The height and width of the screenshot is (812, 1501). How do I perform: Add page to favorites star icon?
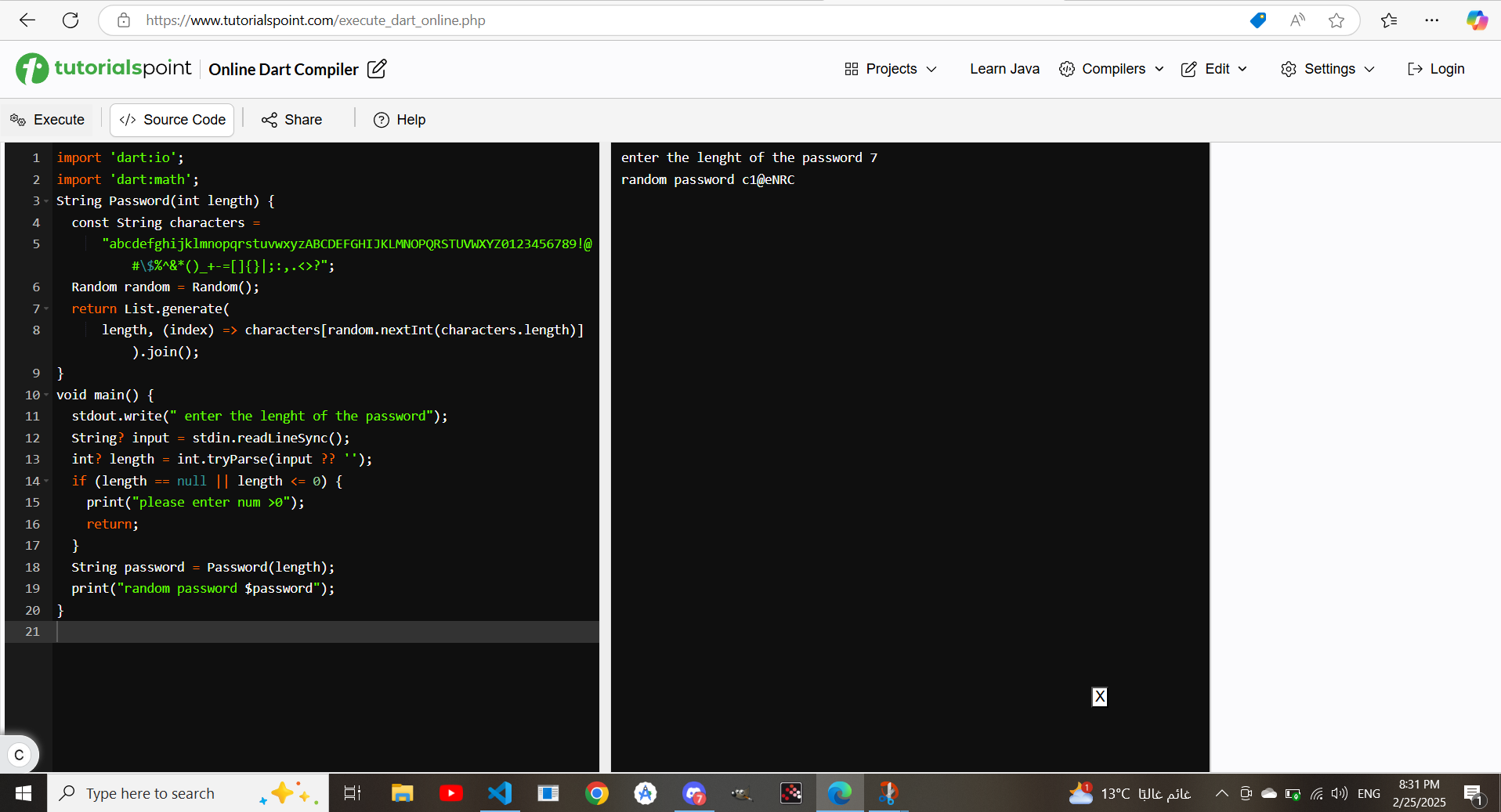coord(1336,20)
